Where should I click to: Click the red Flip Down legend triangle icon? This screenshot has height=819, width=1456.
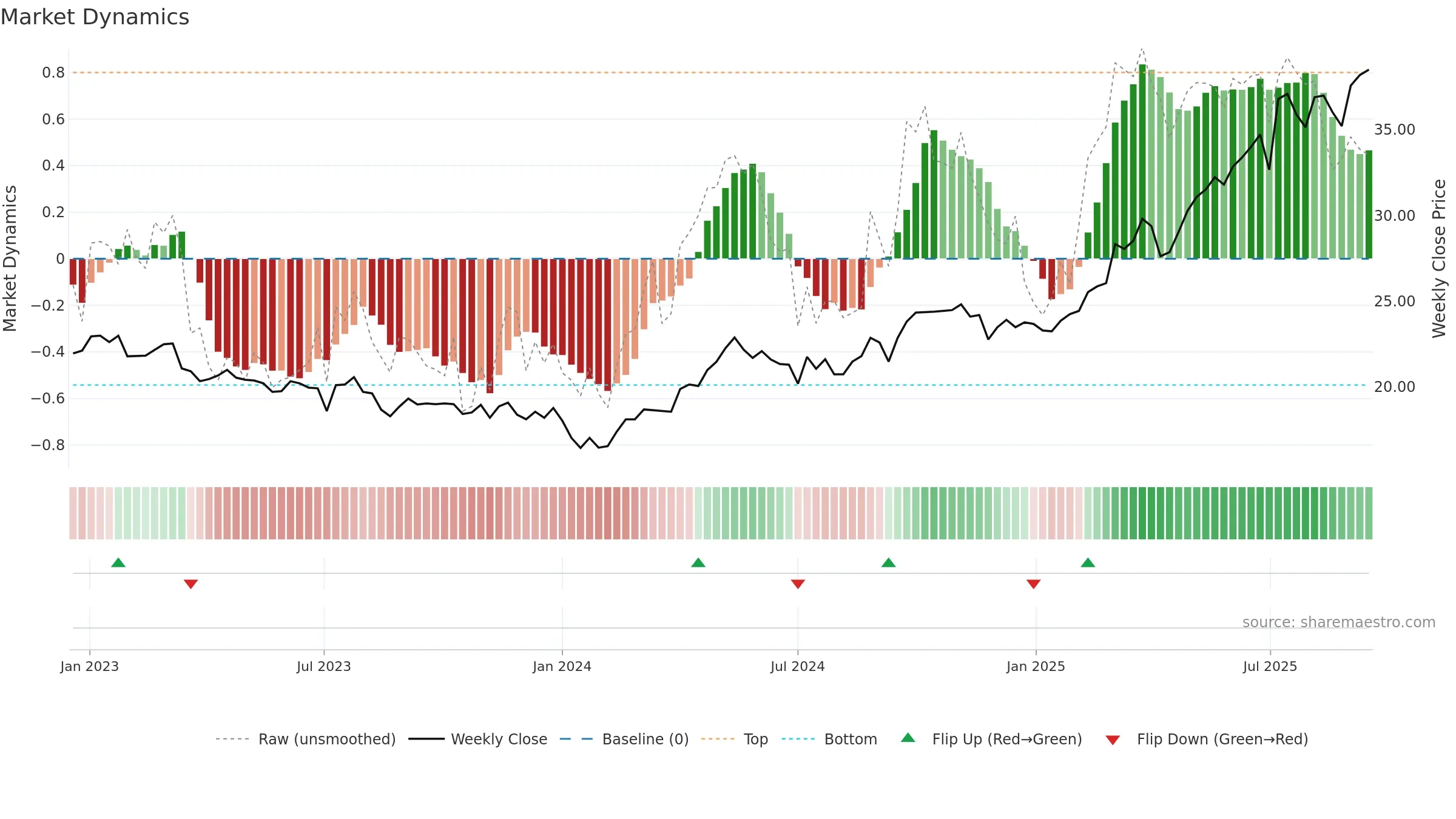1113,740
